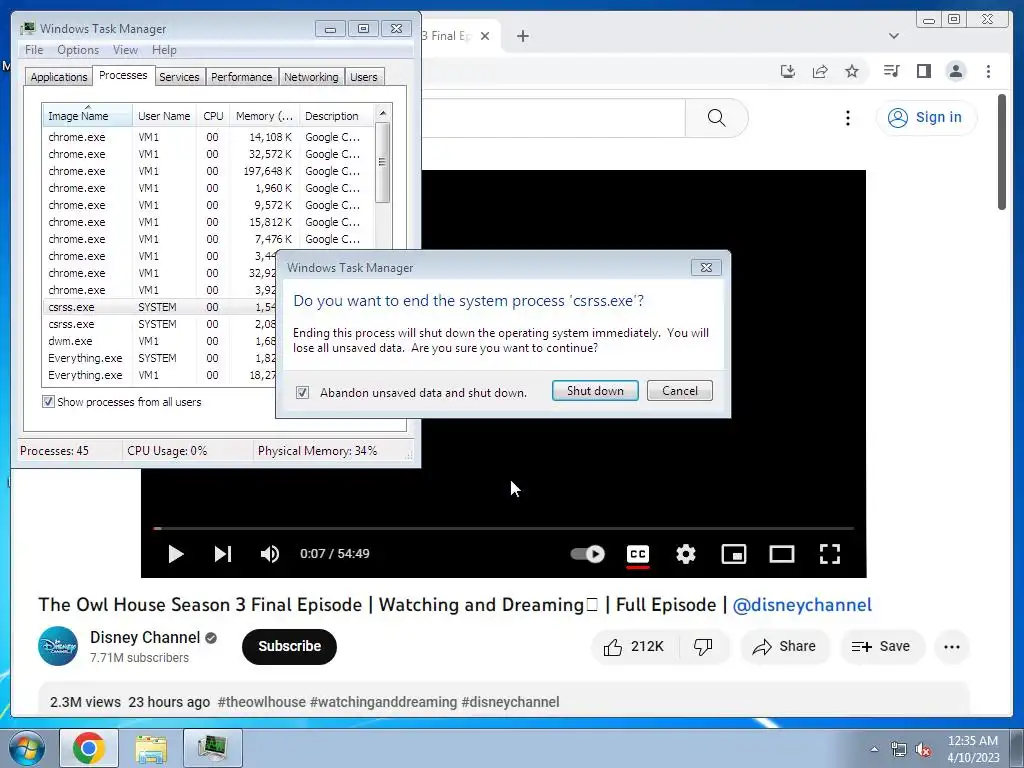Click the YouTube search button
Screen dimensions: 1024x768
click(716, 118)
